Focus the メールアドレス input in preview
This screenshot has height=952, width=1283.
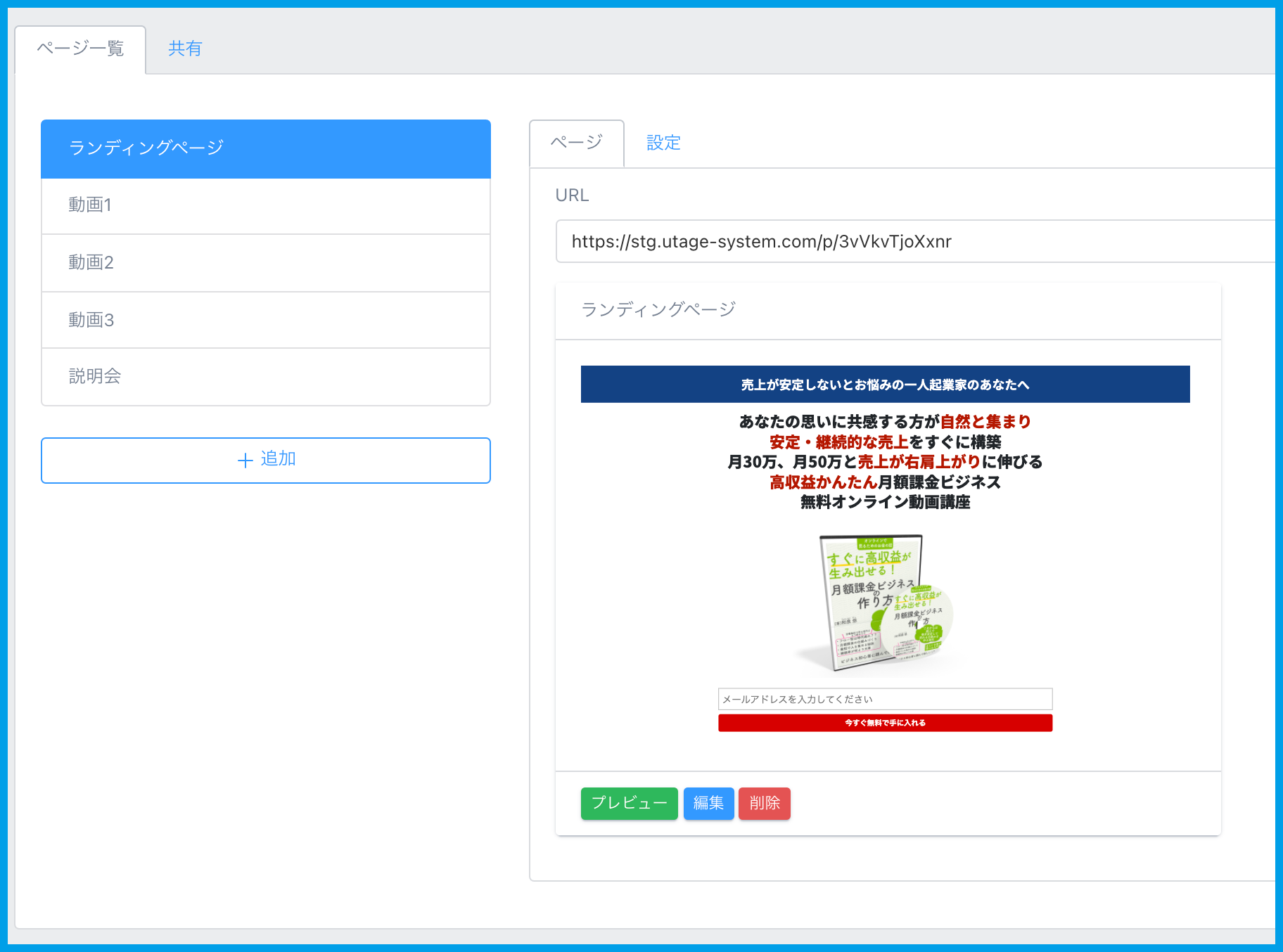[x=885, y=699]
